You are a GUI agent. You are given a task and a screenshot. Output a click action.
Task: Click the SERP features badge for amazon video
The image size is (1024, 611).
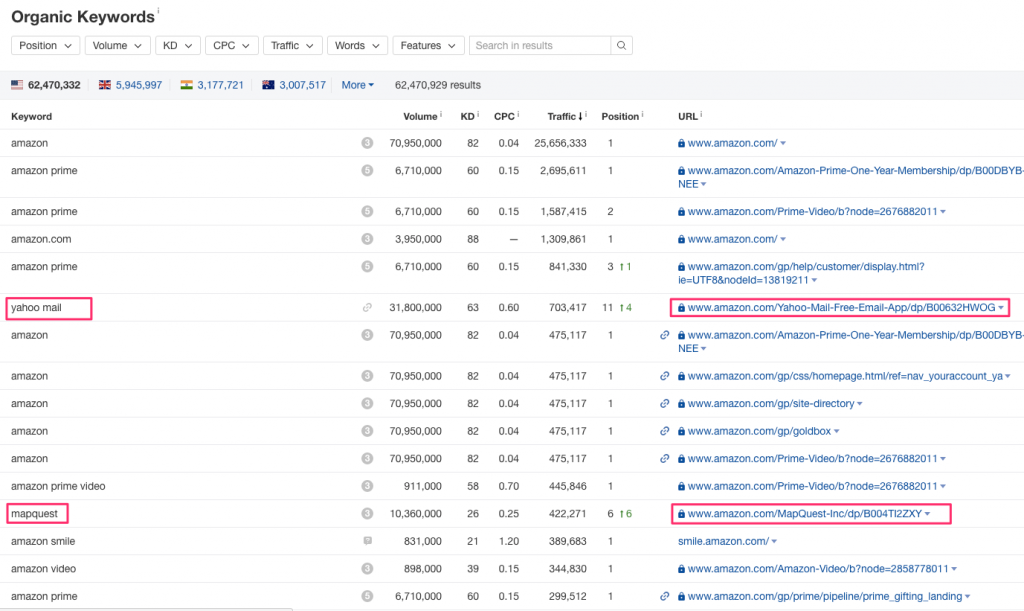[367, 569]
